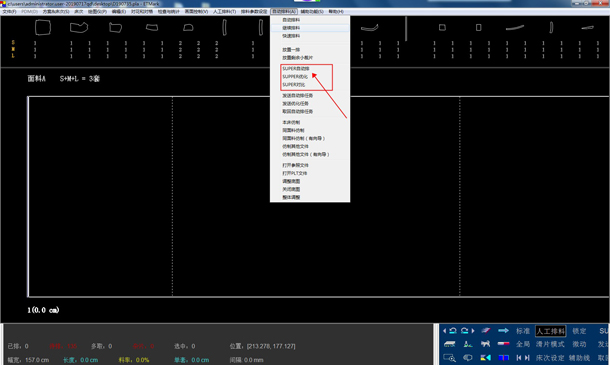Open the 文件(F) menu
610x365 pixels.
click(9, 12)
